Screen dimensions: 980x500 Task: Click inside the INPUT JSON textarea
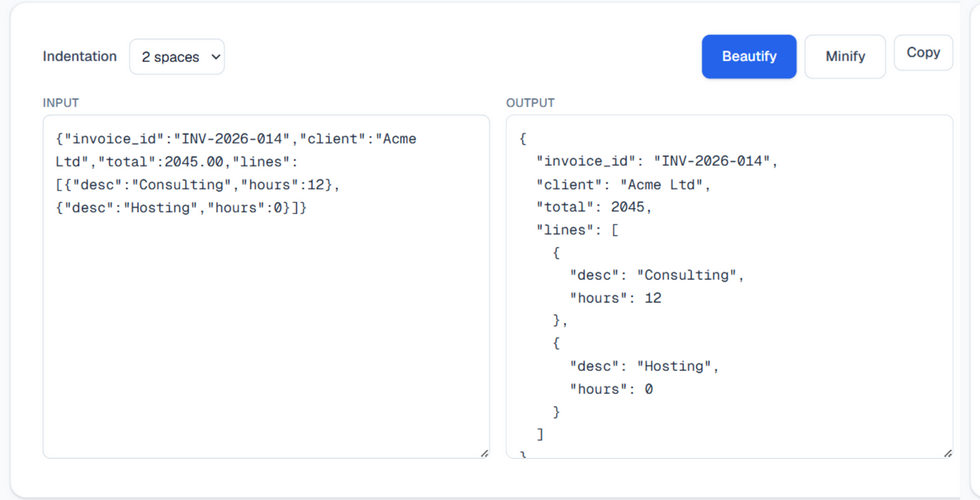coord(266,287)
